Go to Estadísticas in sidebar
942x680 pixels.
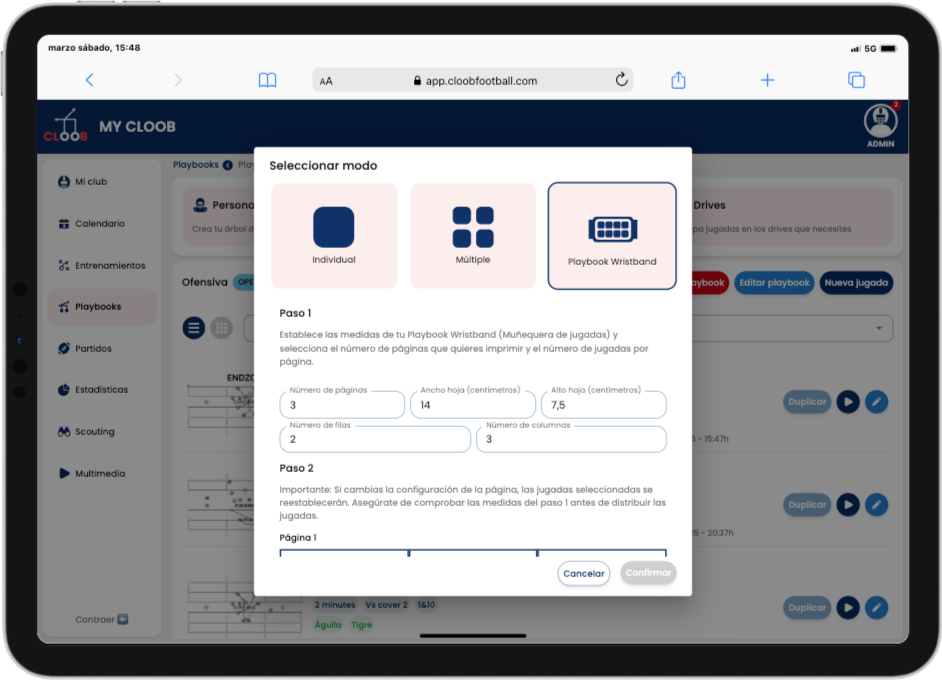coord(101,390)
